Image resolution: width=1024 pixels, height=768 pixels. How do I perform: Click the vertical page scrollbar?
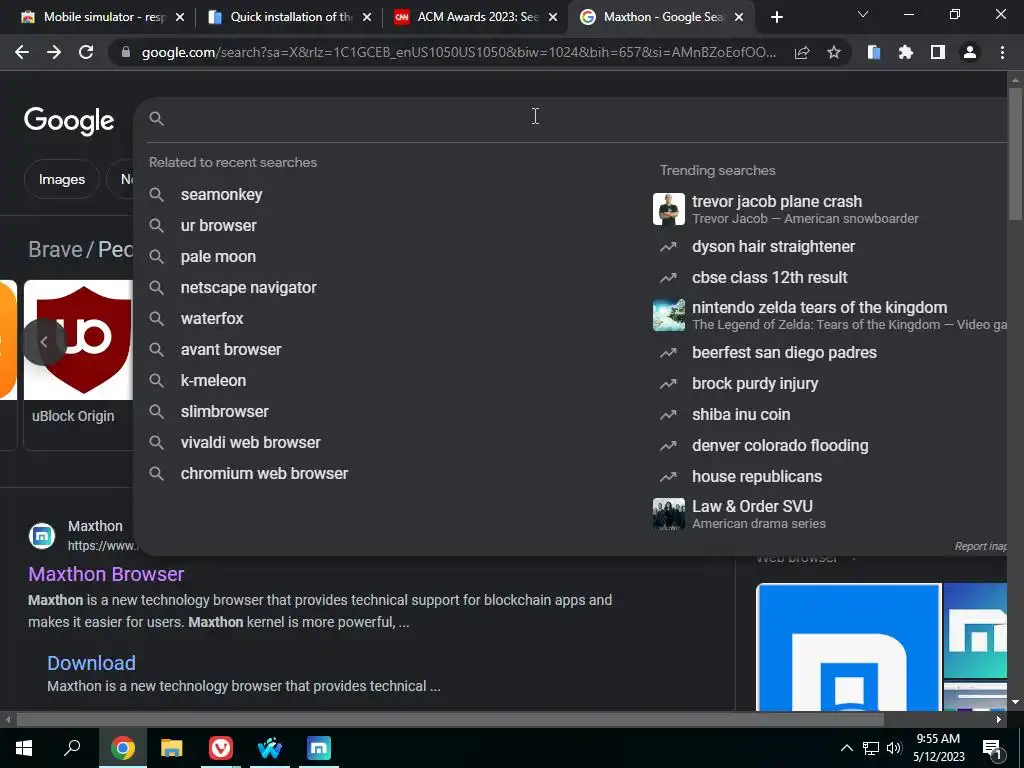pyautogui.click(x=1014, y=153)
